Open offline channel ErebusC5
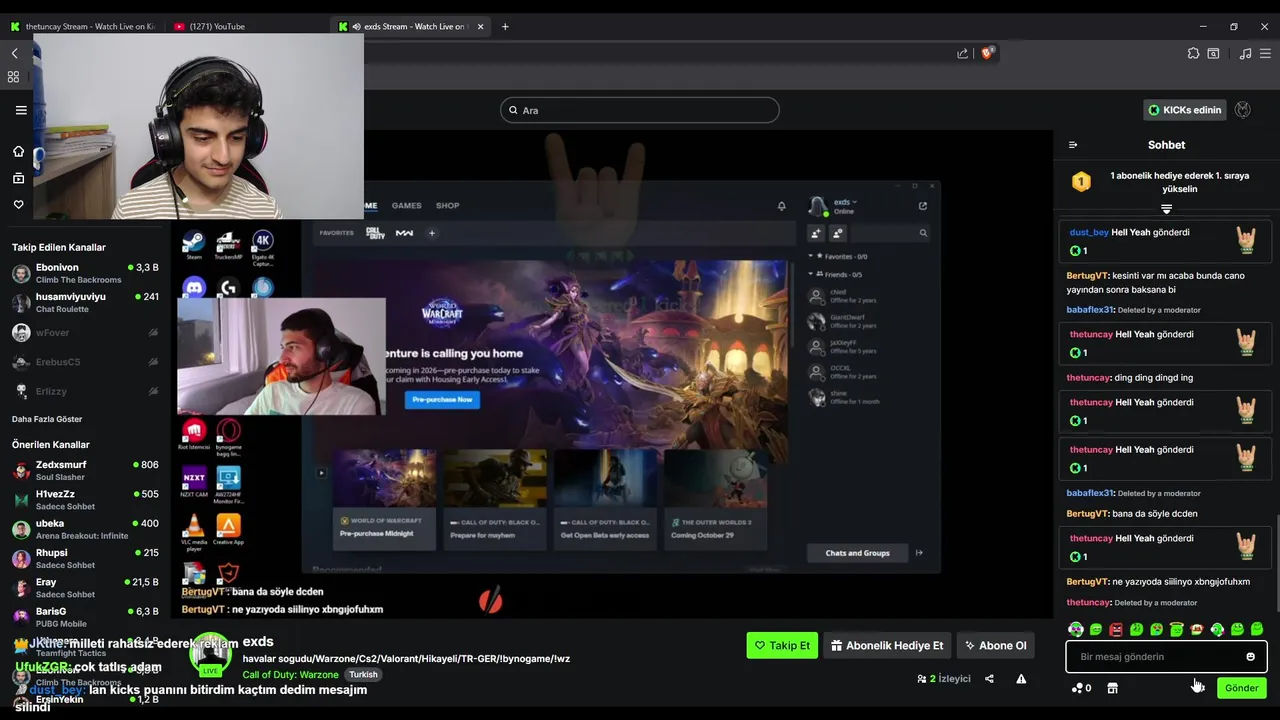1280x720 pixels. click(x=85, y=362)
